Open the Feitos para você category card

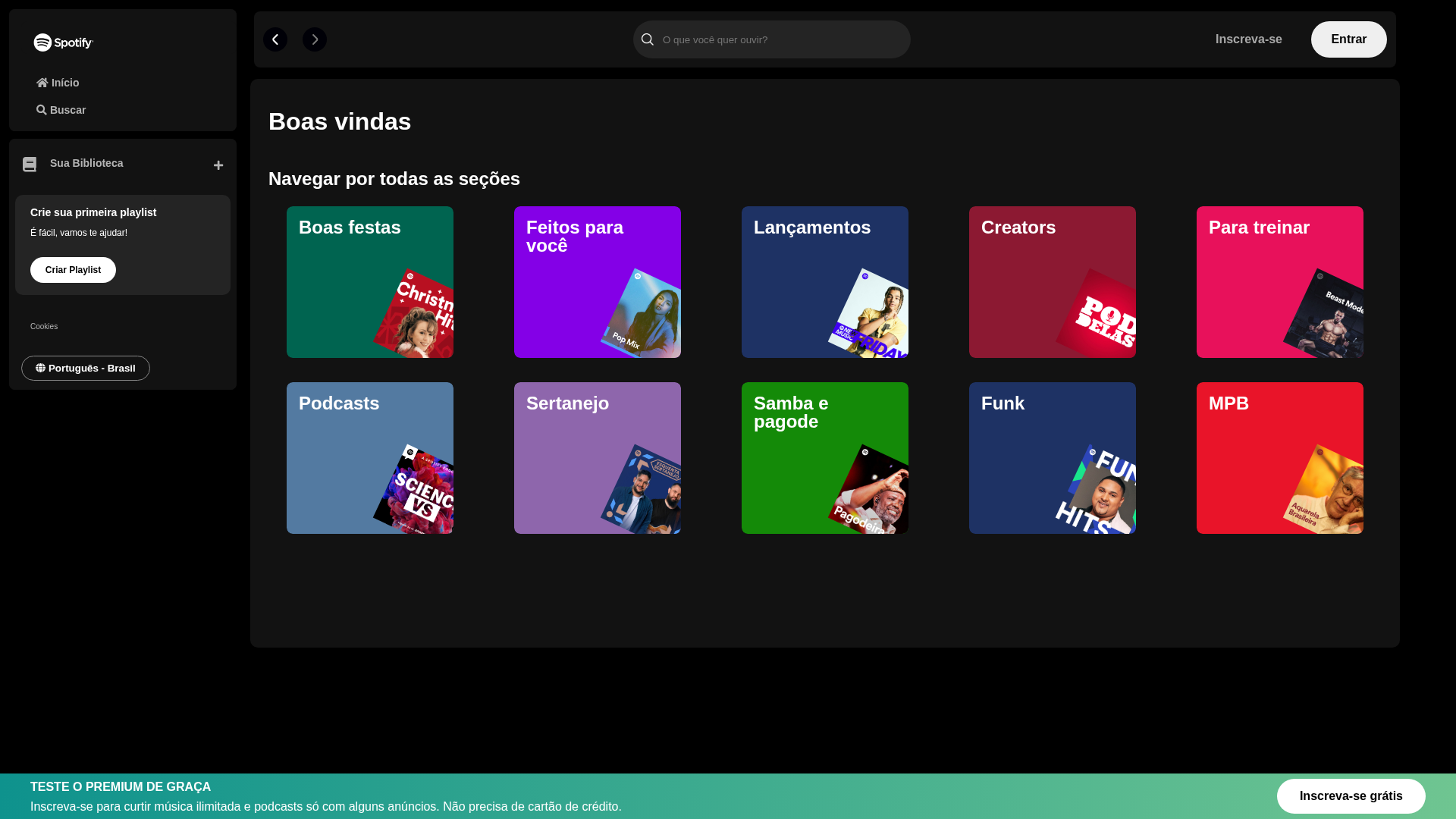coord(598,282)
